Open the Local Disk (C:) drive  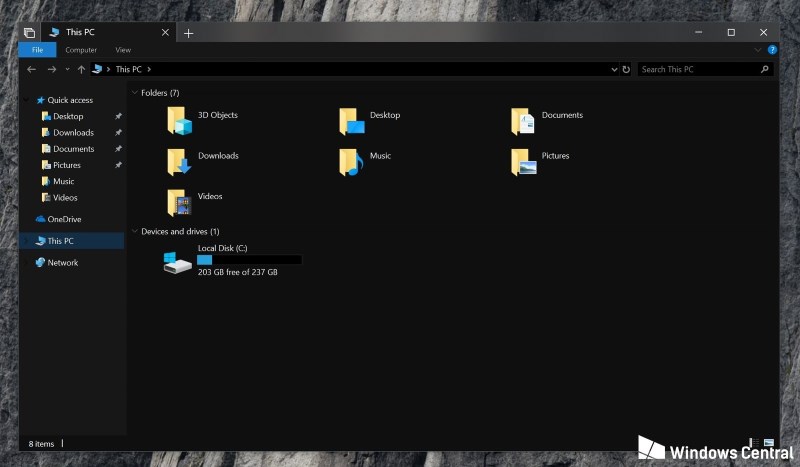[x=178, y=261]
